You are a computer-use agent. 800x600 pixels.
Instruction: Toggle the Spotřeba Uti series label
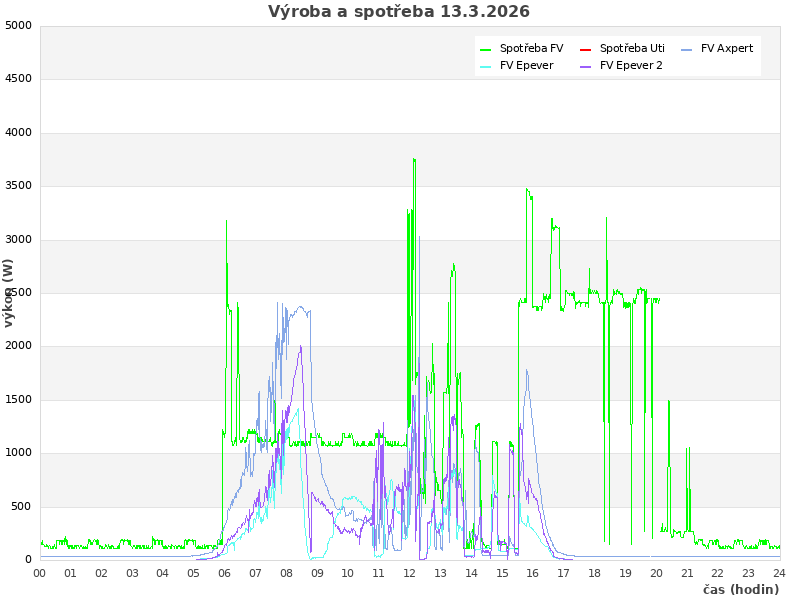[x=632, y=48]
